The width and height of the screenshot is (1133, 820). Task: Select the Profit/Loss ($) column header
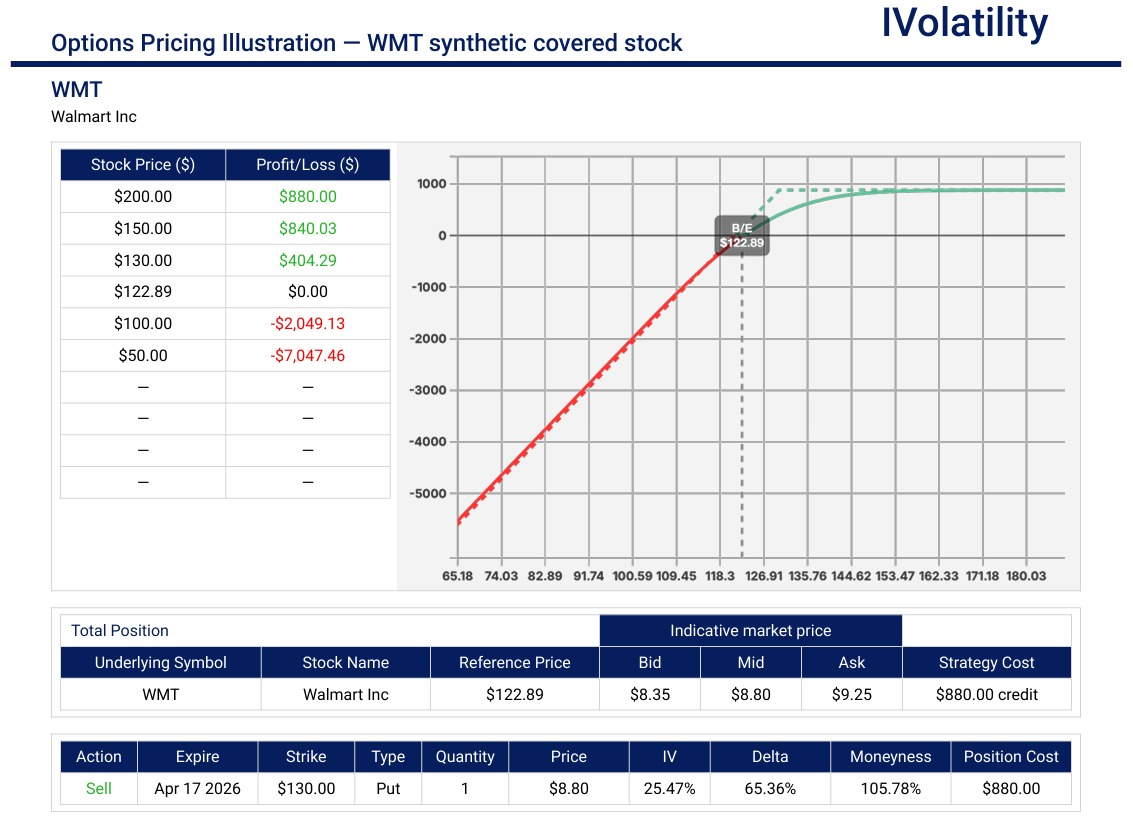point(307,164)
